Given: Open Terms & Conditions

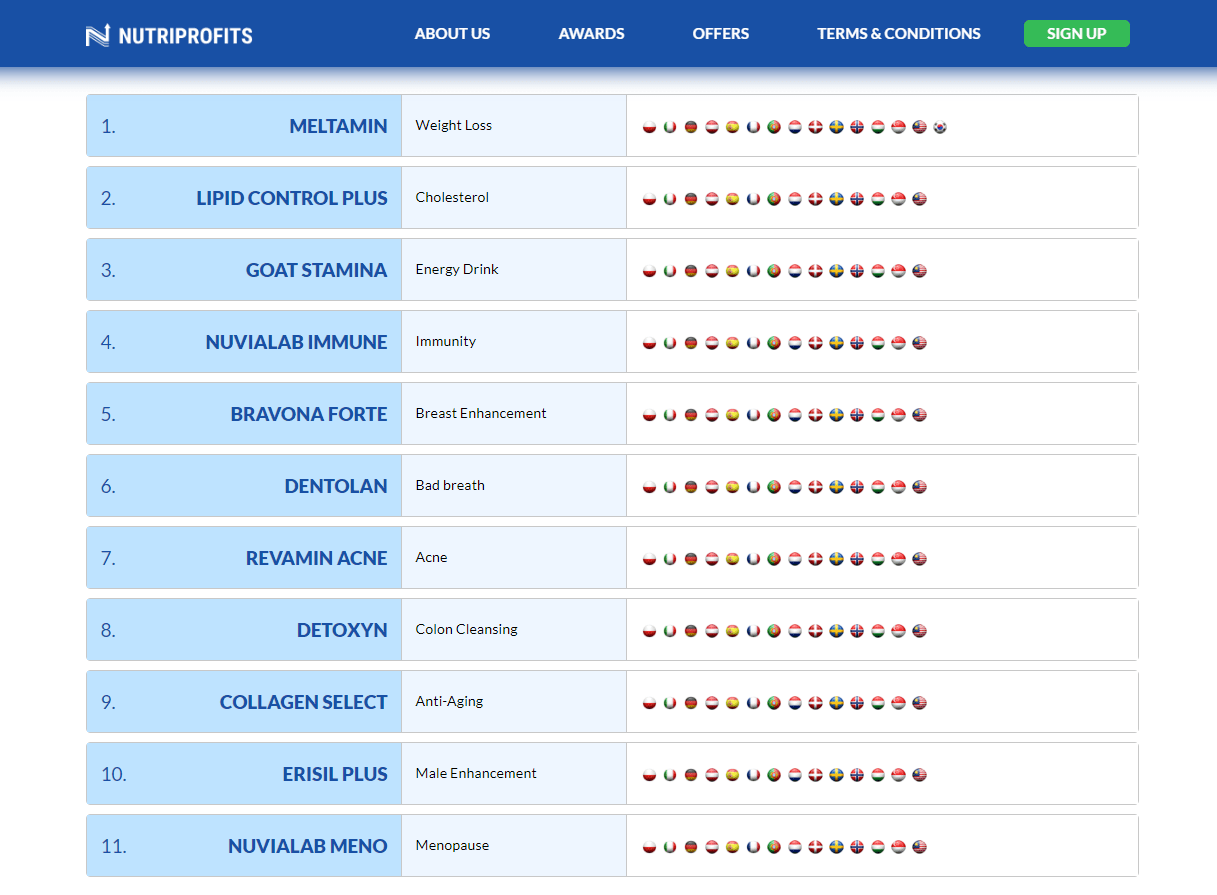Looking at the screenshot, I should (x=898, y=34).
